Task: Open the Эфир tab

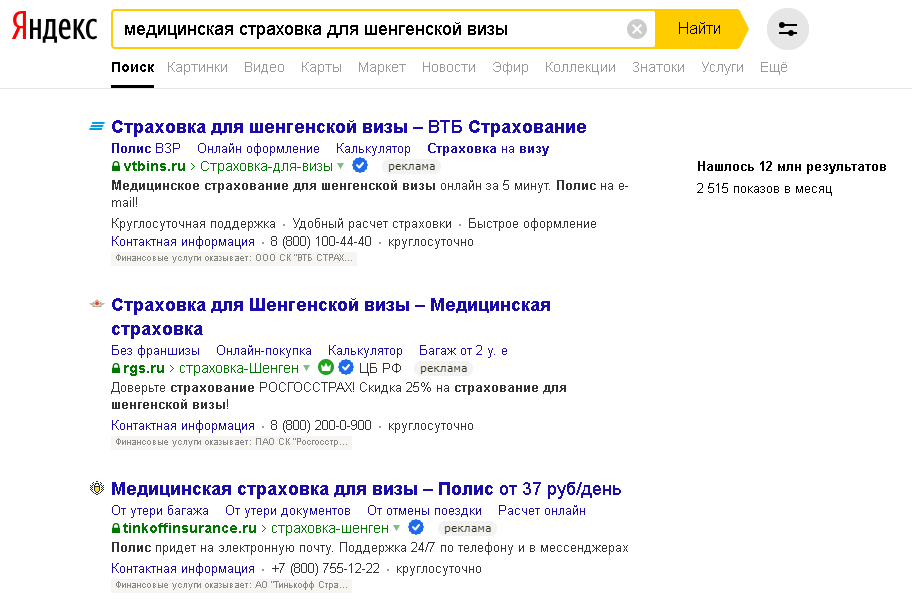Action: click(x=510, y=67)
